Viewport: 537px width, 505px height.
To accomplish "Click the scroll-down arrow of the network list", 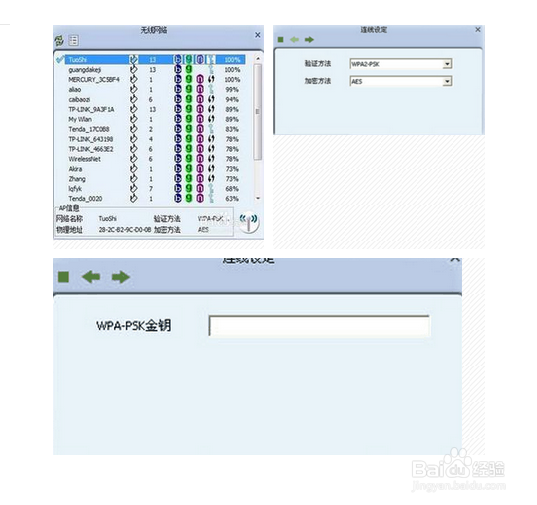I will (258, 198).
